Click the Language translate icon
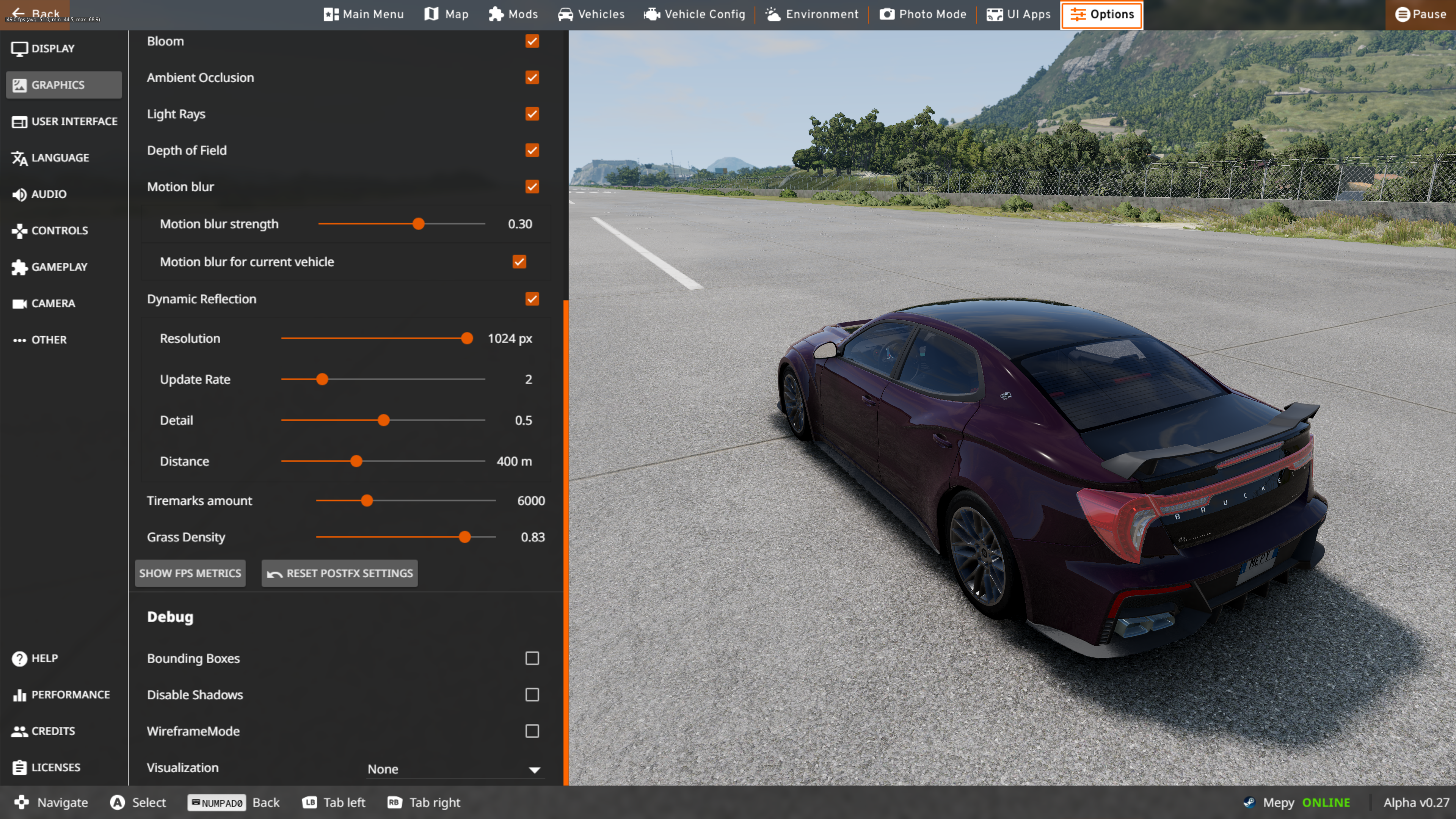Image resolution: width=1456 pixels, height=819 pixels. pyautogui.click(x=19, y=158)
